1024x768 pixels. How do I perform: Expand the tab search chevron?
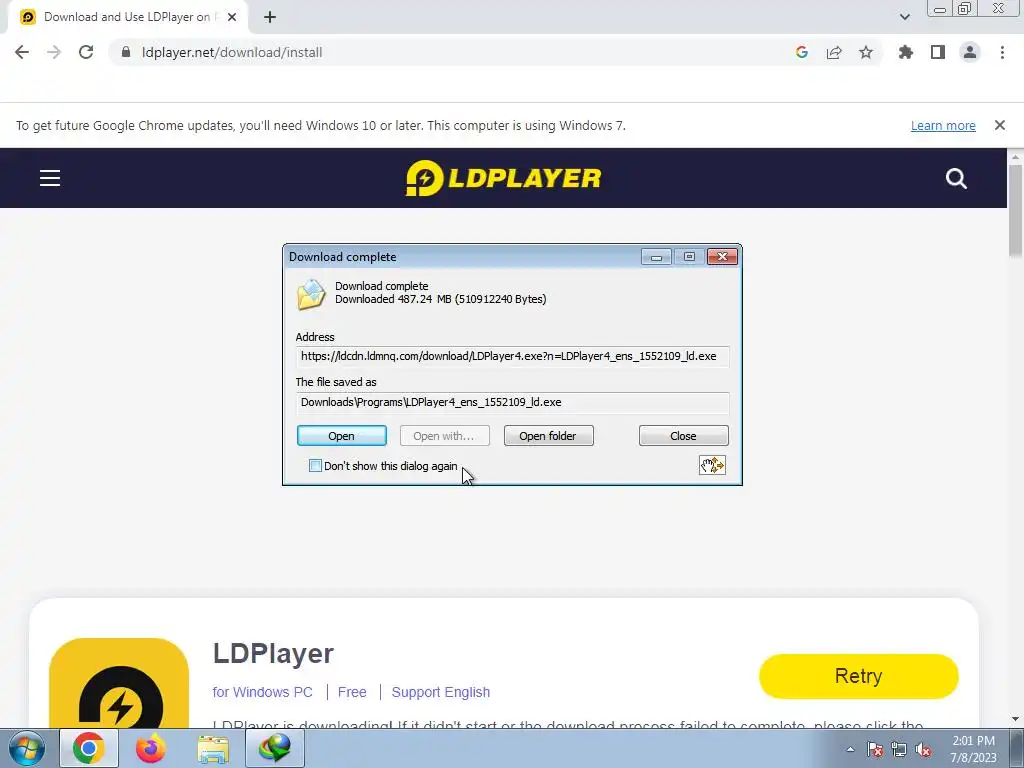click(x=904, y=17)
